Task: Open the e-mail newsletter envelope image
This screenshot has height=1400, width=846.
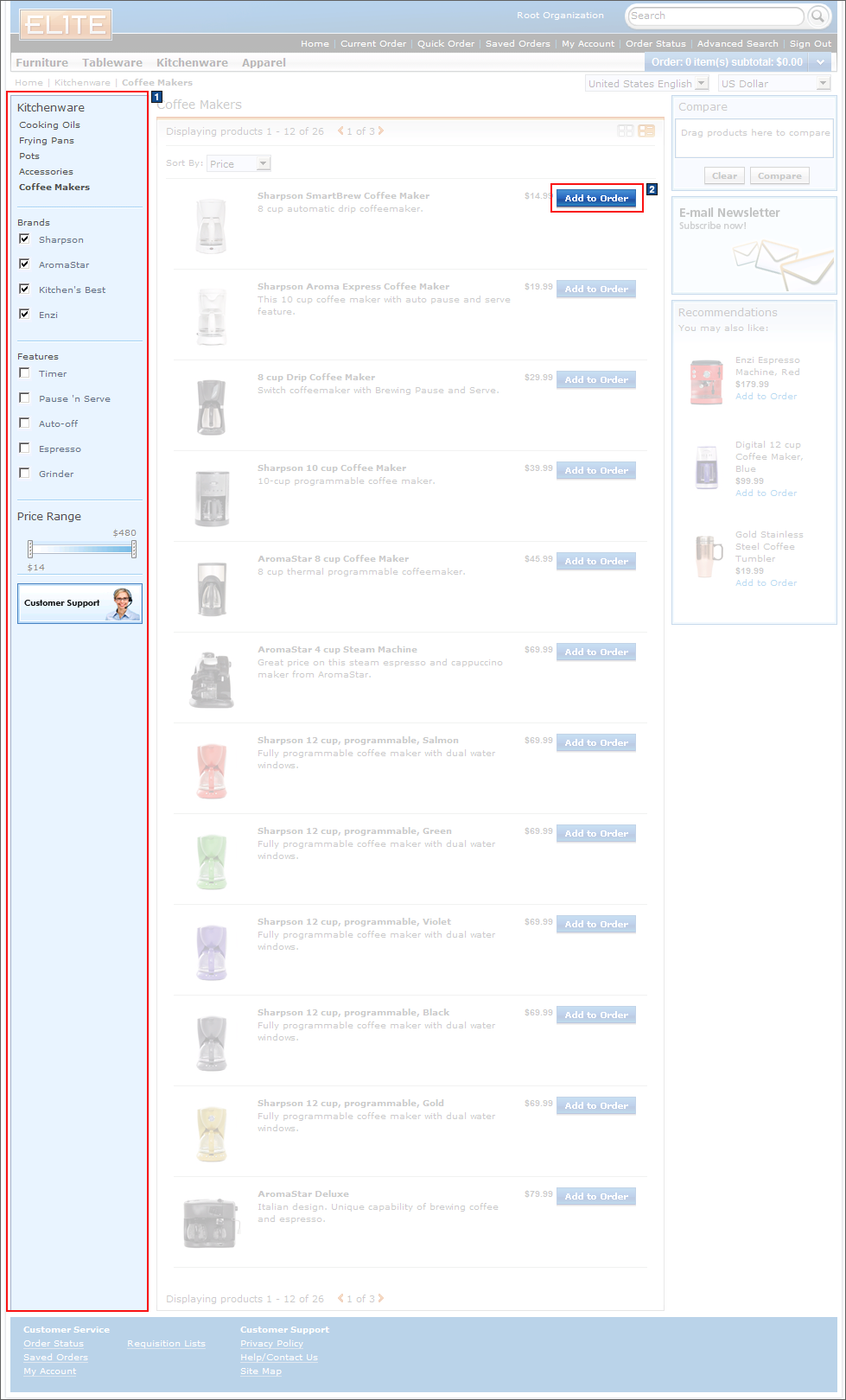Action: (784, 264)
